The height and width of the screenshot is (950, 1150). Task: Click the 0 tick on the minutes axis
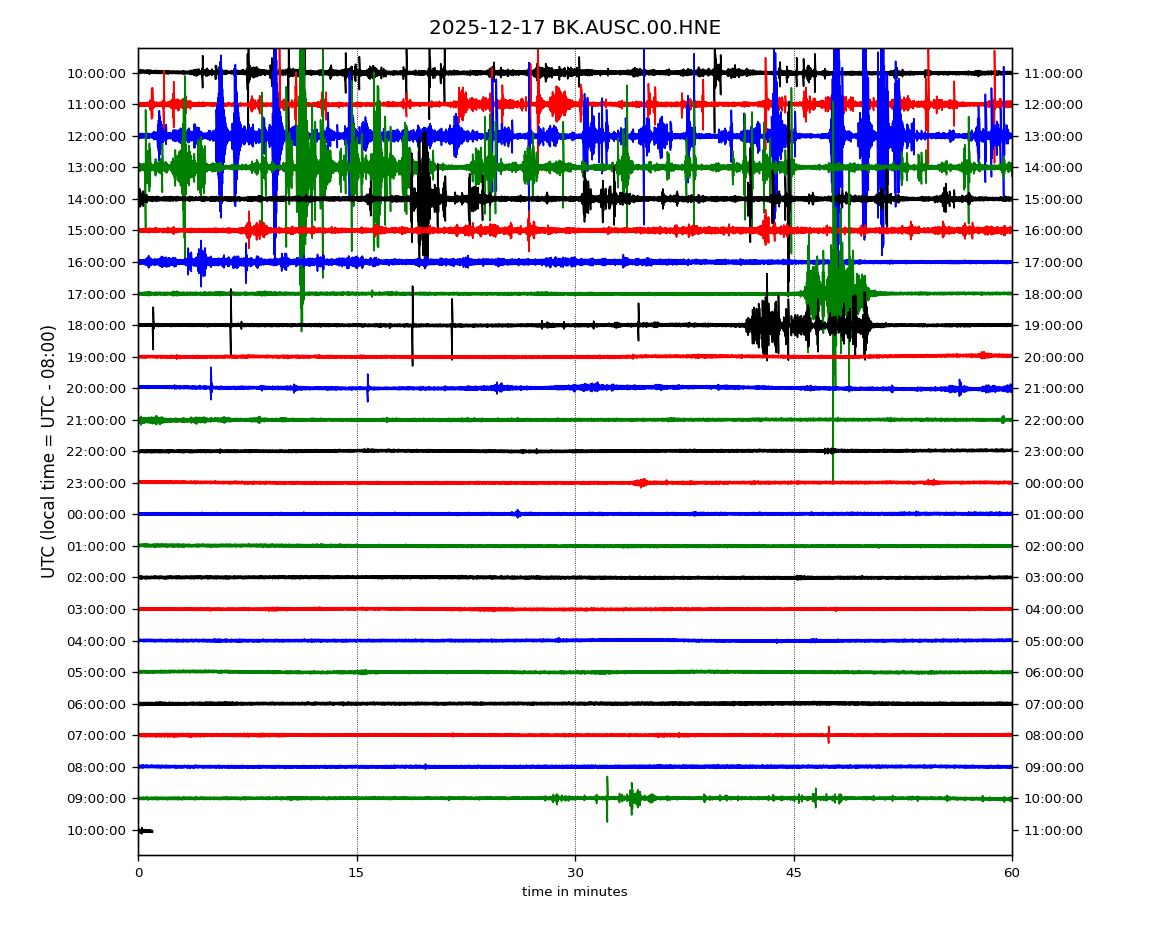coord(138,873)
